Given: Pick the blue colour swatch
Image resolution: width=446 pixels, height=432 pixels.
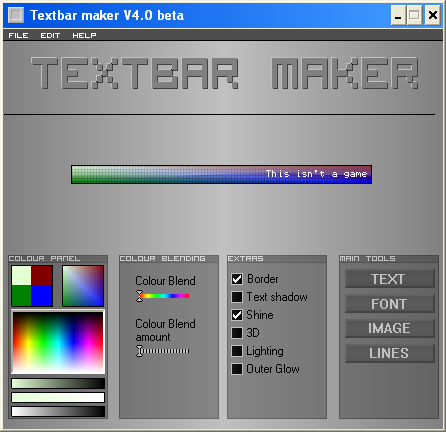Looking at the screenshot, I should coord(42,295).
